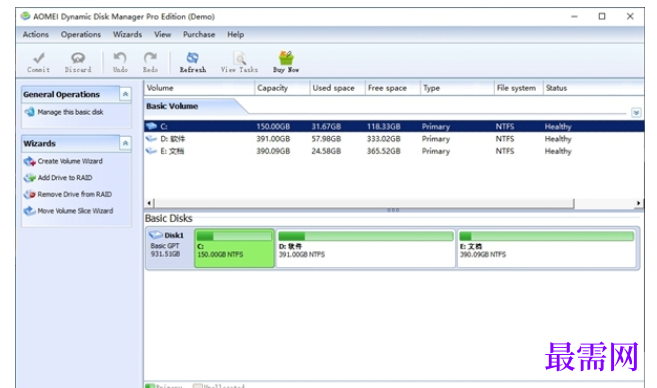Collapse the General Operations panel
The image size is (657, 388).
click(125, 94)
